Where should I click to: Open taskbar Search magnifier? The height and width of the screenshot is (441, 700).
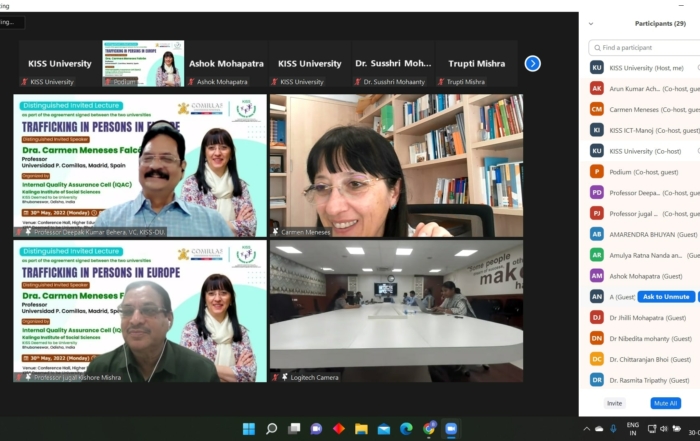pos(271,428)
